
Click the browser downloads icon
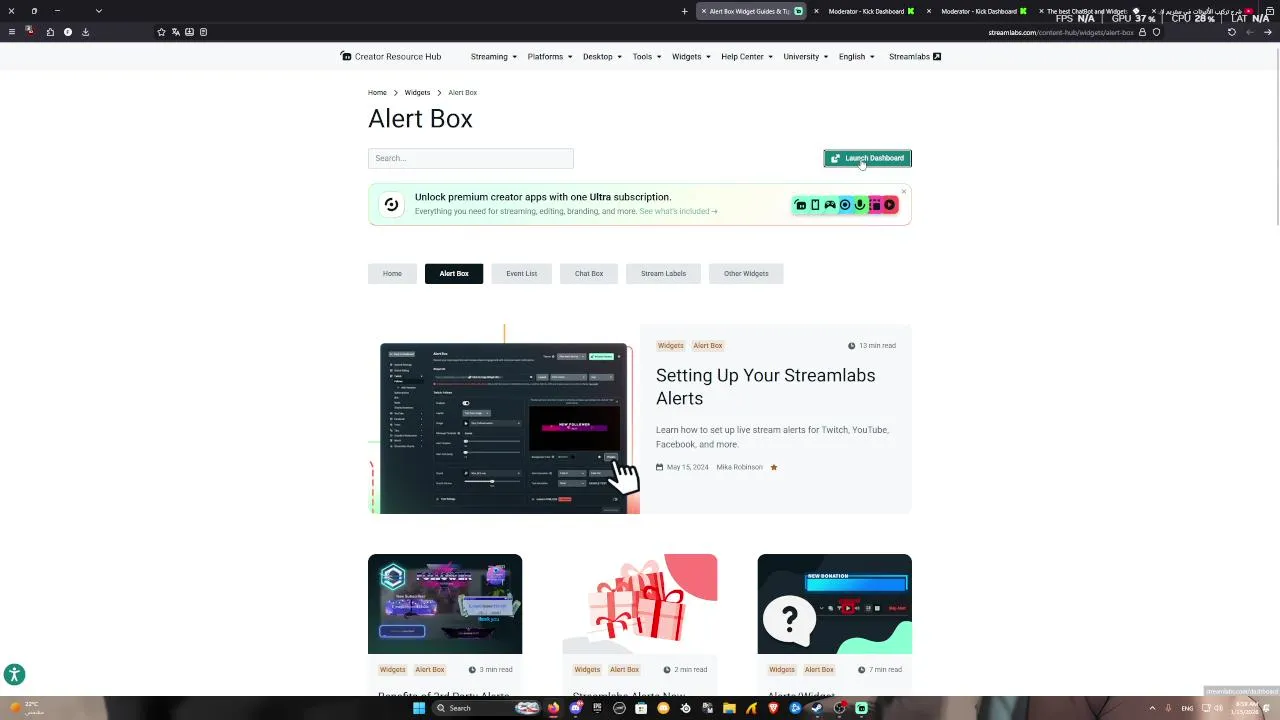coord(85,32)
